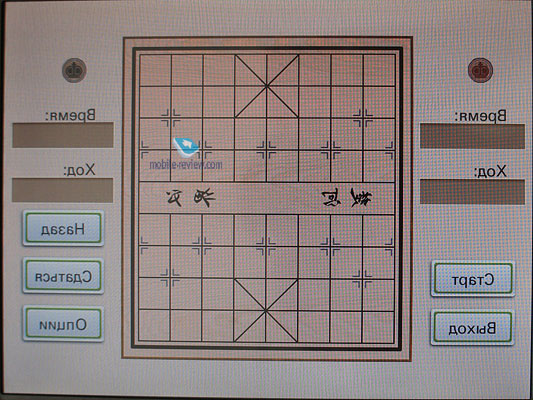533x400 pixels.
Task: Exit the game via Выход
Action: [472, 328]
